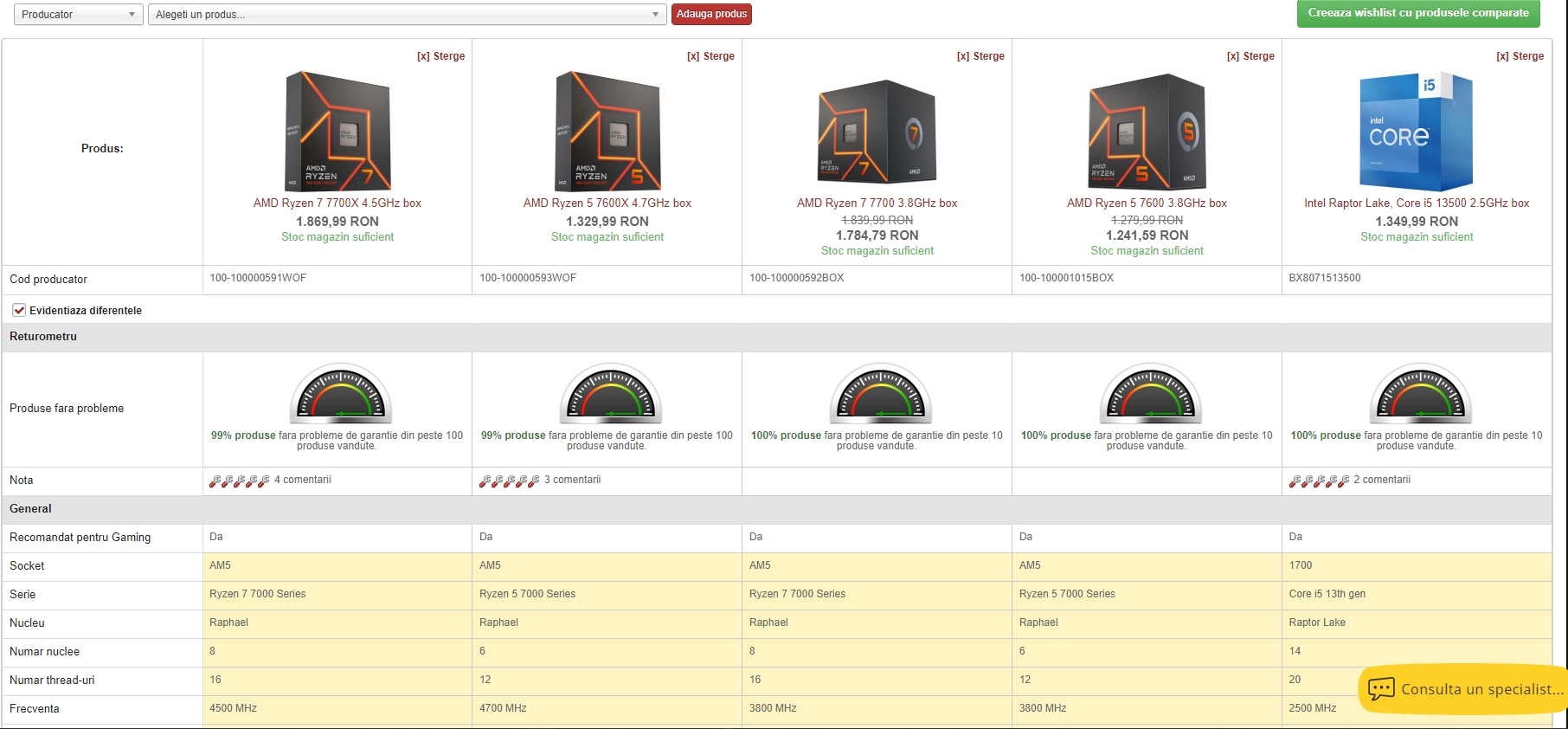Viewport: 1568px width, 729px height.
Task: Click the Numar nuclee value 14
Action: point(1295,651)
